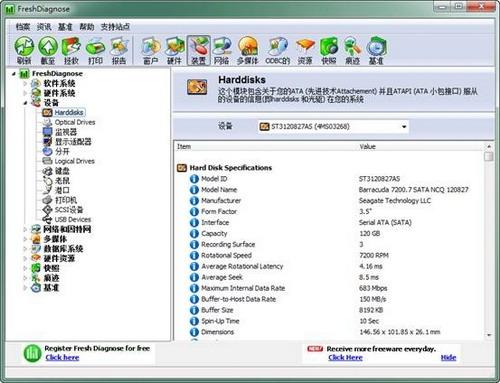Click the green up-arrow toolbar icon
This screenshot has width=500, height=383.
[48, 50]
